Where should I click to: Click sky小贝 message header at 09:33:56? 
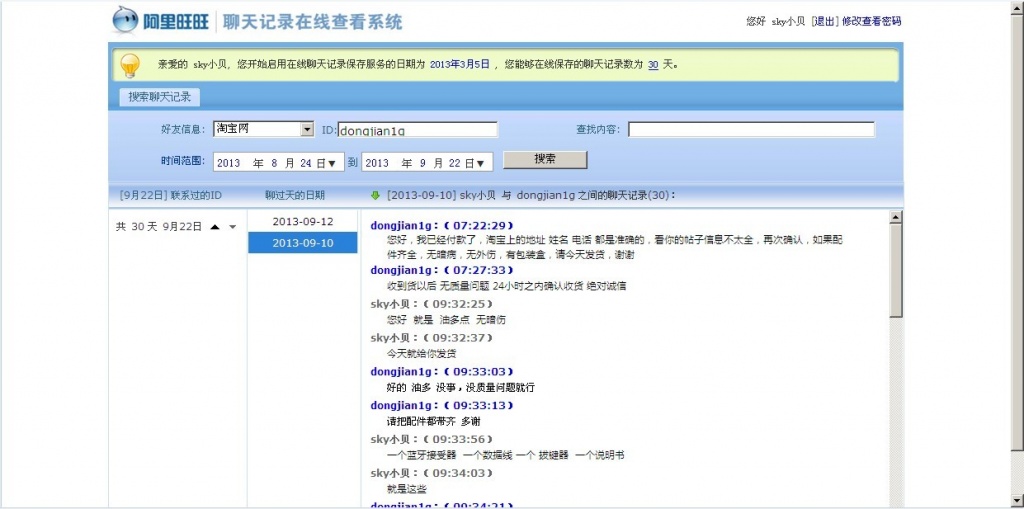tap(432, 439)
